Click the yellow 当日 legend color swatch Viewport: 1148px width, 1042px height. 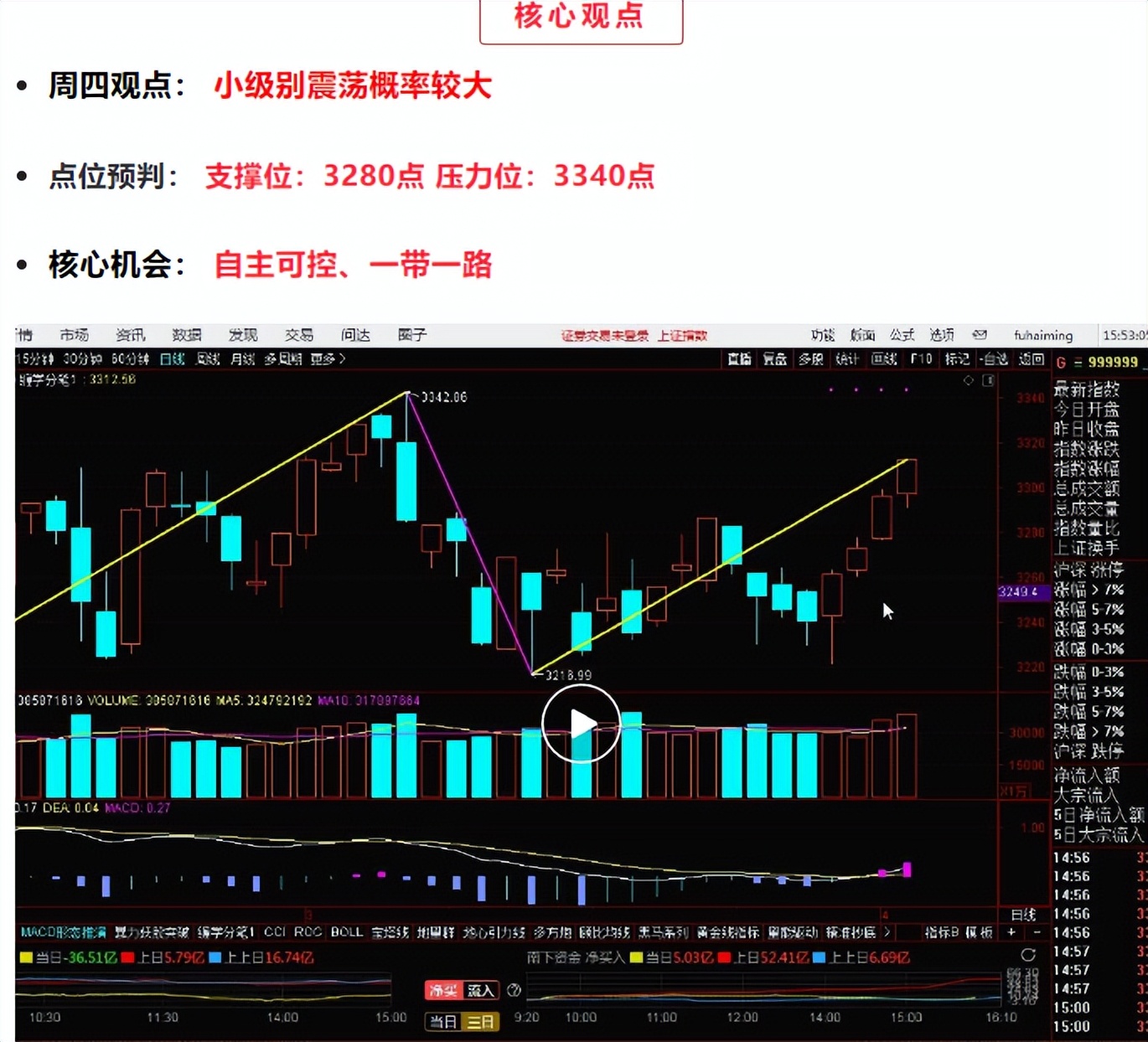pyautogui.click(x=26, y=956)
